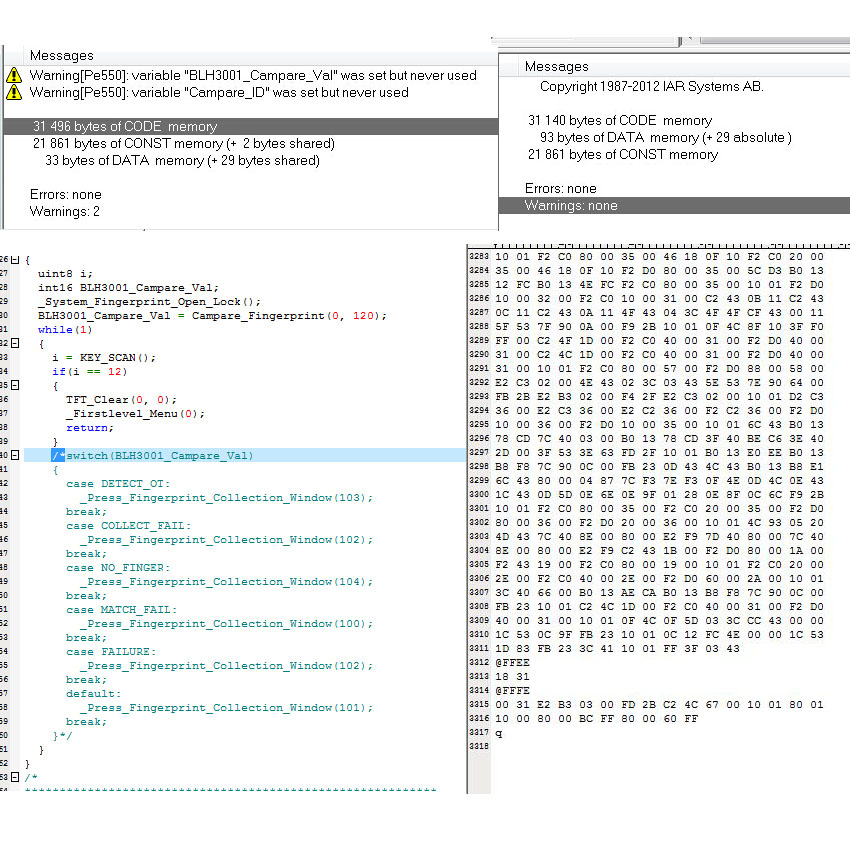Screen dimensions: 850x850
Task: Click _Press_Fingerprint_Collection_Window(100) call
Action: pyautogui.click(x=227, y=624)
